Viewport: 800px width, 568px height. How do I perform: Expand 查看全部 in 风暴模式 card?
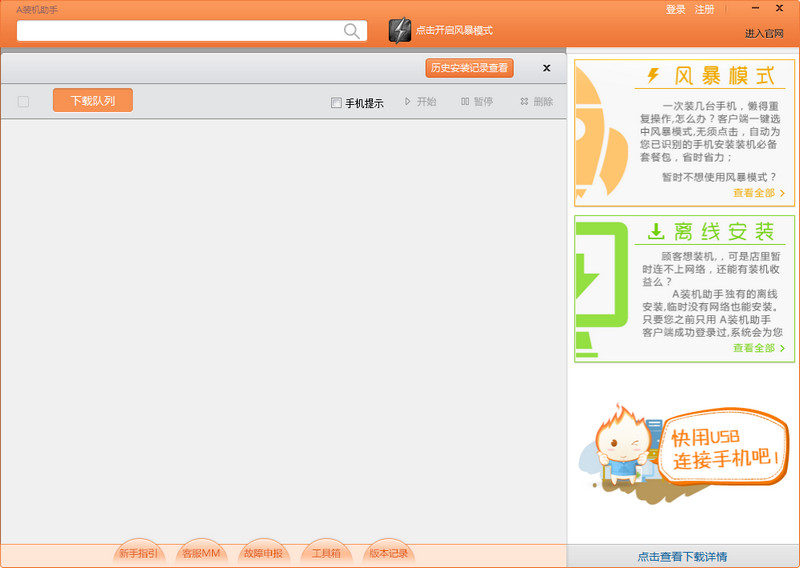coord(759,193)
